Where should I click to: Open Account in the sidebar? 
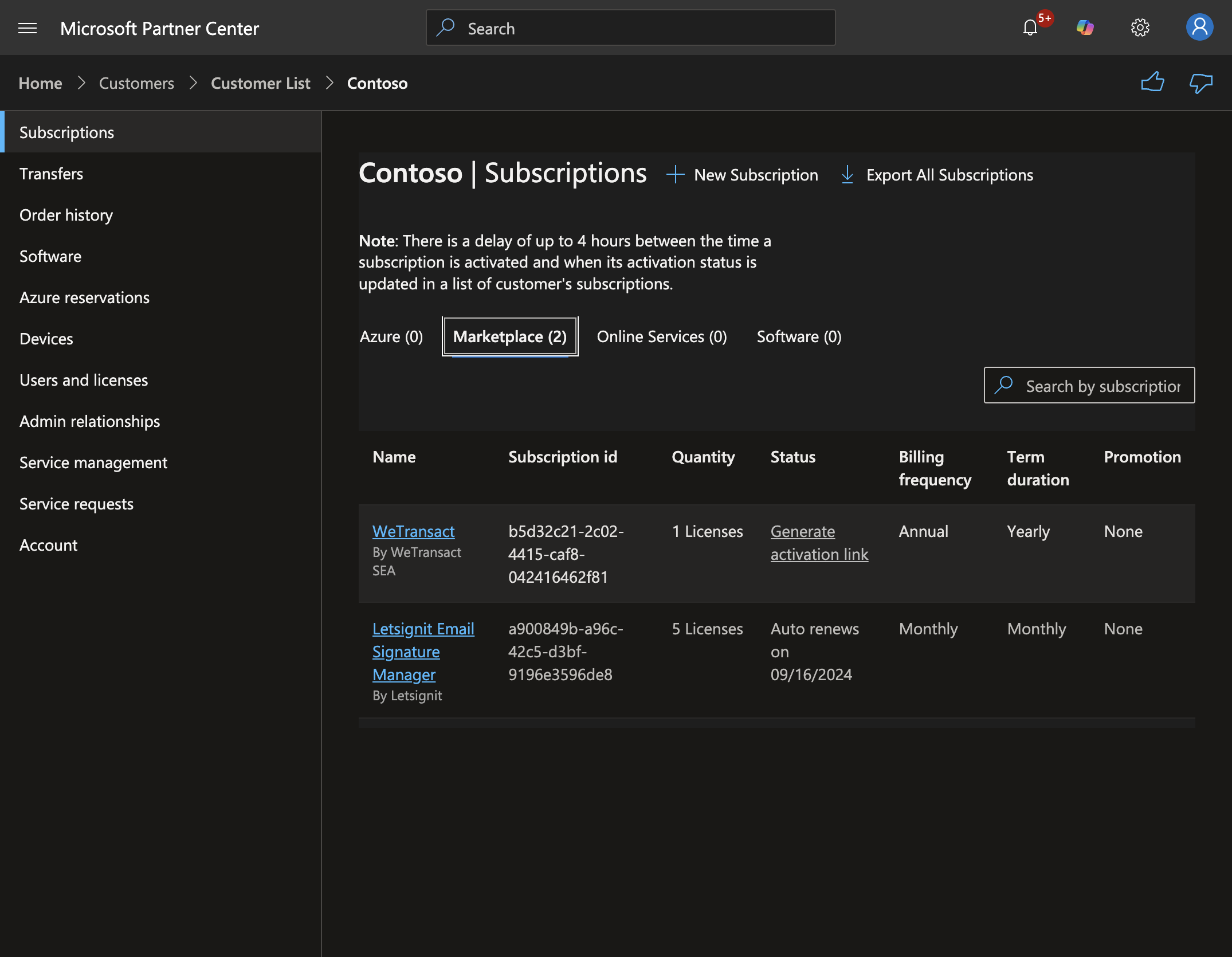160,545
